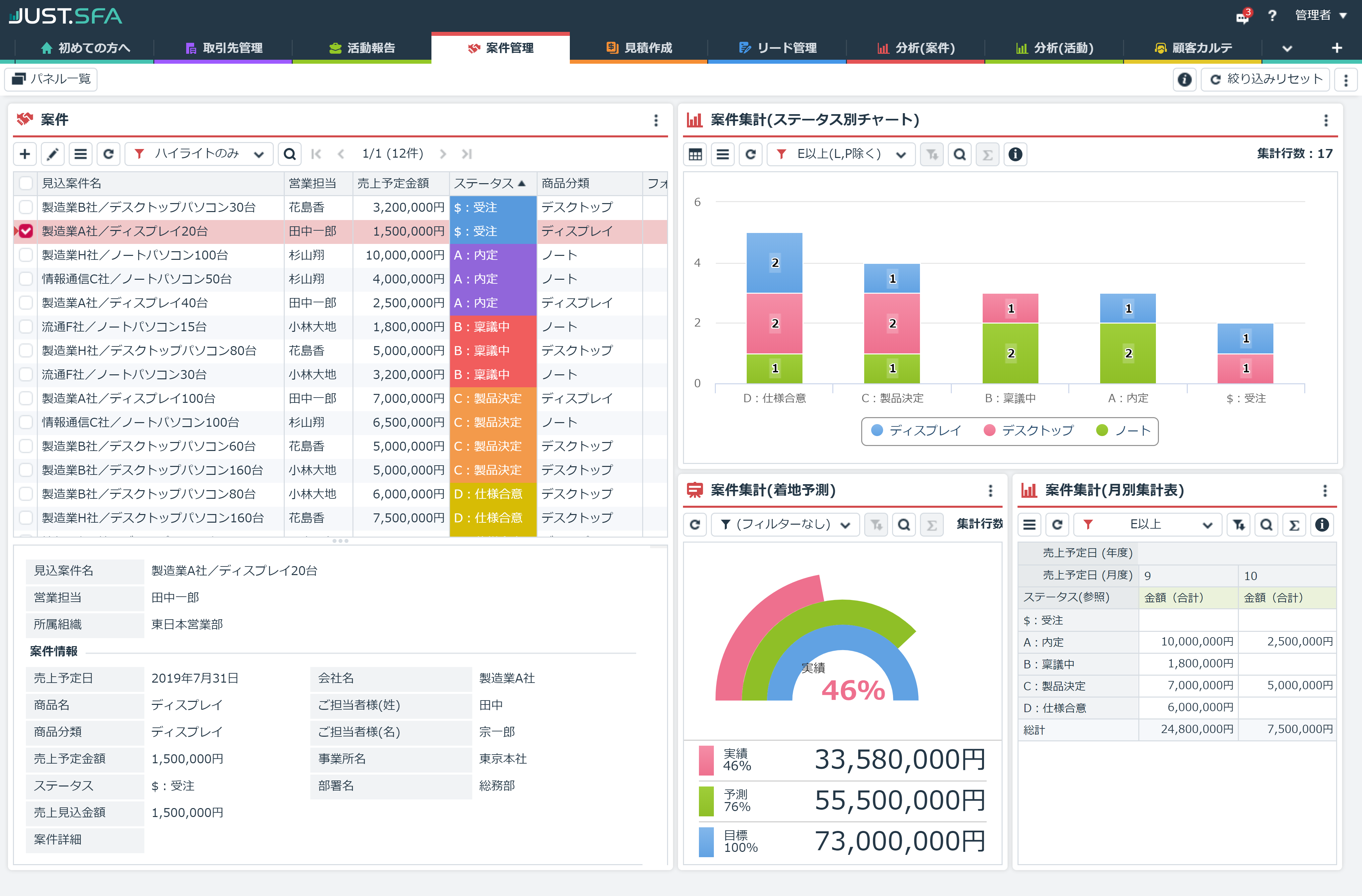Check the 製造業H社／ノートパソコン100台 row checkbox

[26, 255]
